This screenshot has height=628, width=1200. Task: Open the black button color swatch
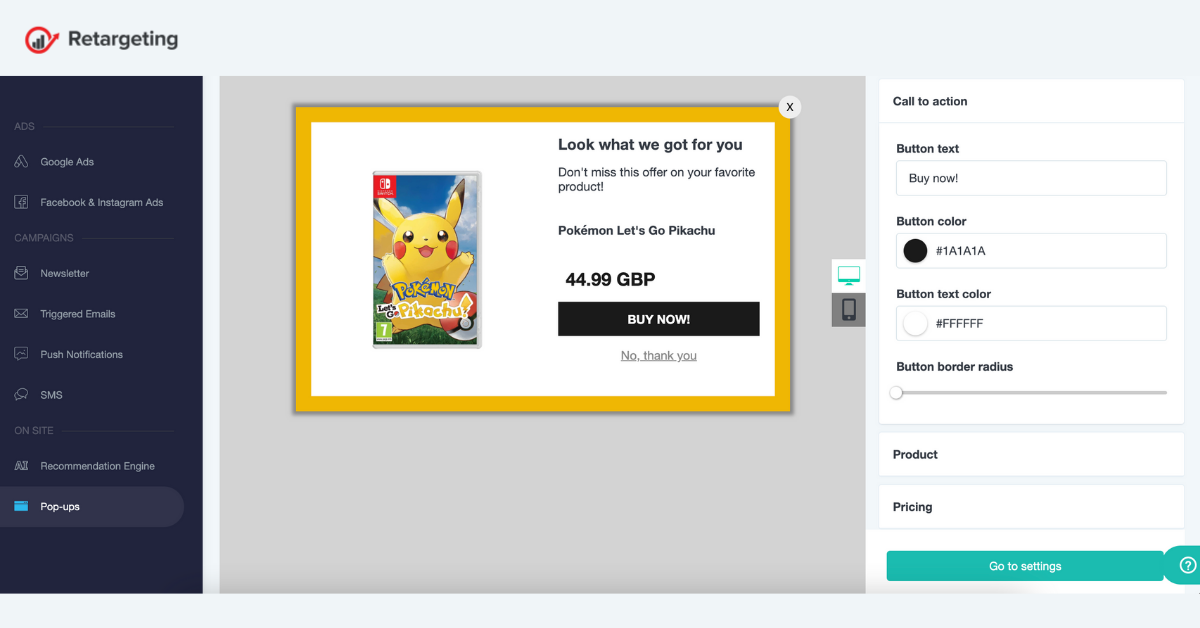click(x=915, y=251)
